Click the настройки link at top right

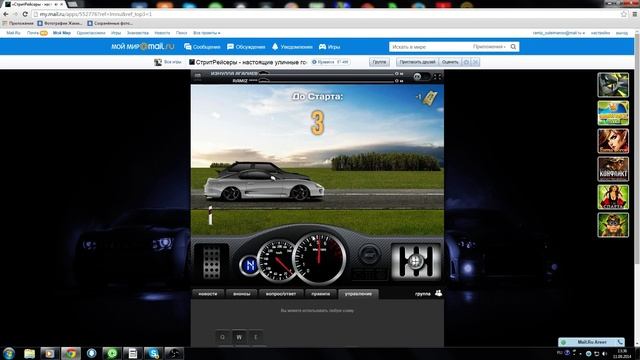(600, 33)
